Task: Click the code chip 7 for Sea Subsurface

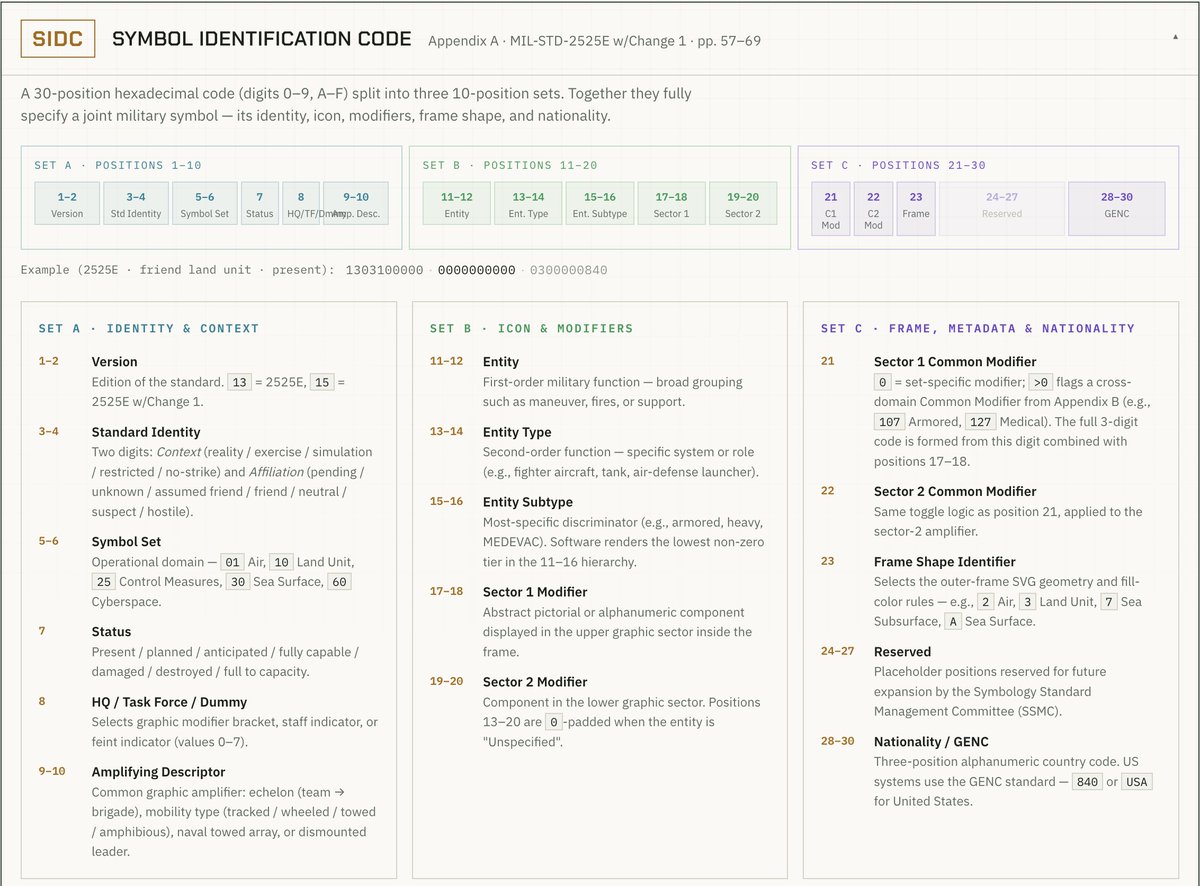Action: point(1108,602)
